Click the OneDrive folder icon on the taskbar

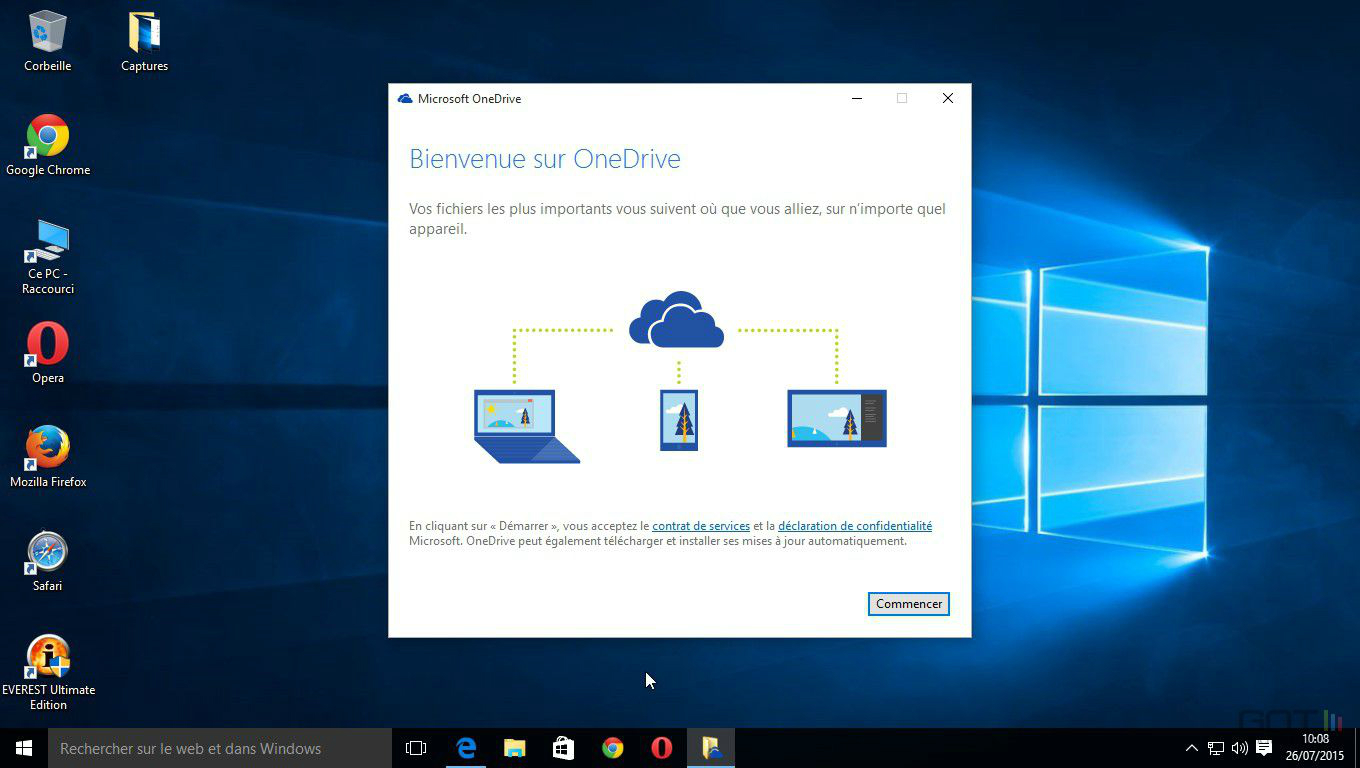point(710,747)
